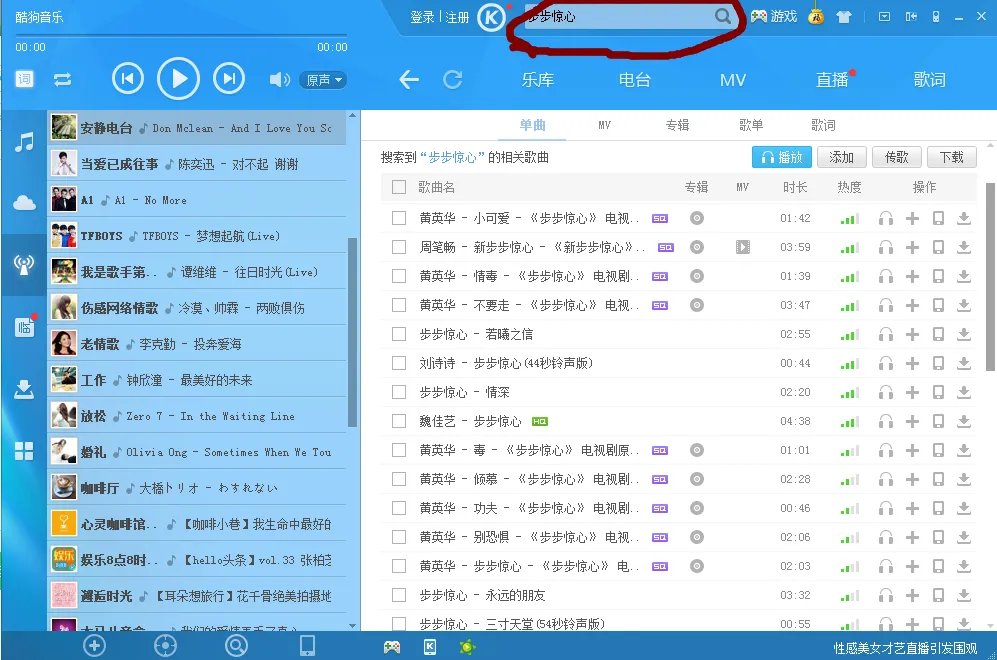Open the 注册 register link
Screen dimensions: 997x660
click(x=457, y=17)
